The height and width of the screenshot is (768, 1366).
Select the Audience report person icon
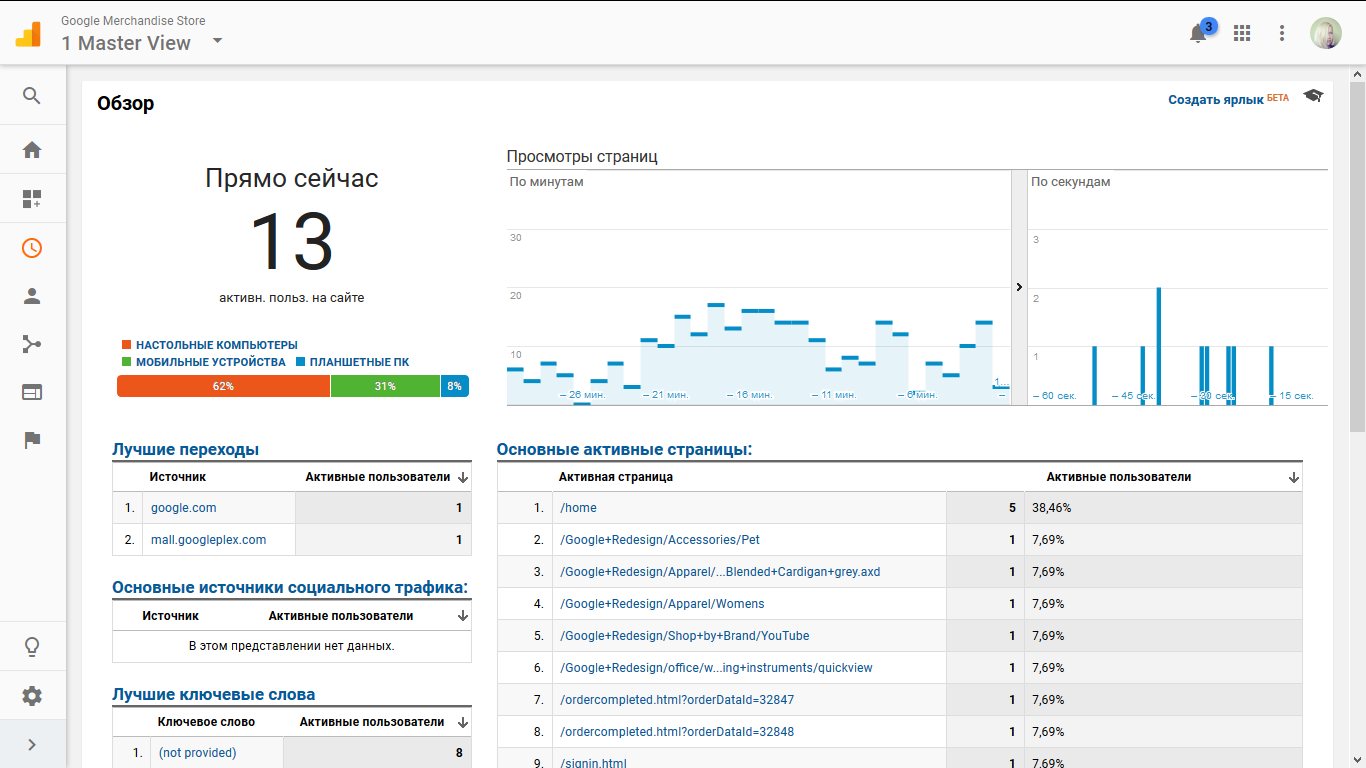[x=31, y=296]
